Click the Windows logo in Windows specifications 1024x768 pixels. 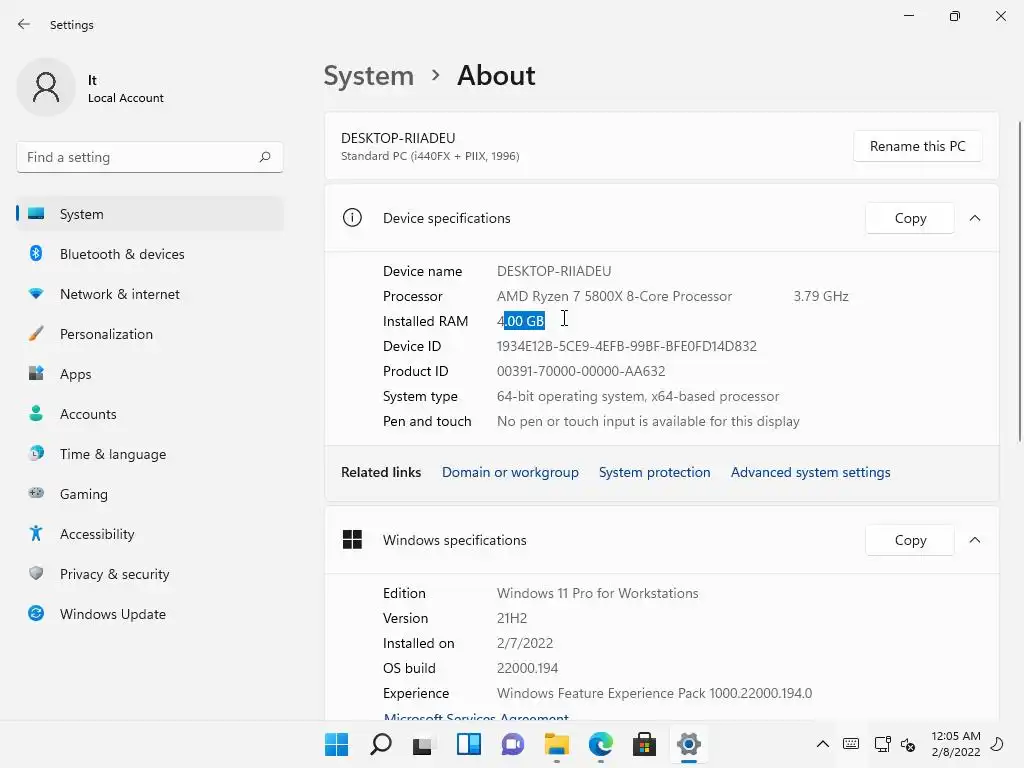352,539
